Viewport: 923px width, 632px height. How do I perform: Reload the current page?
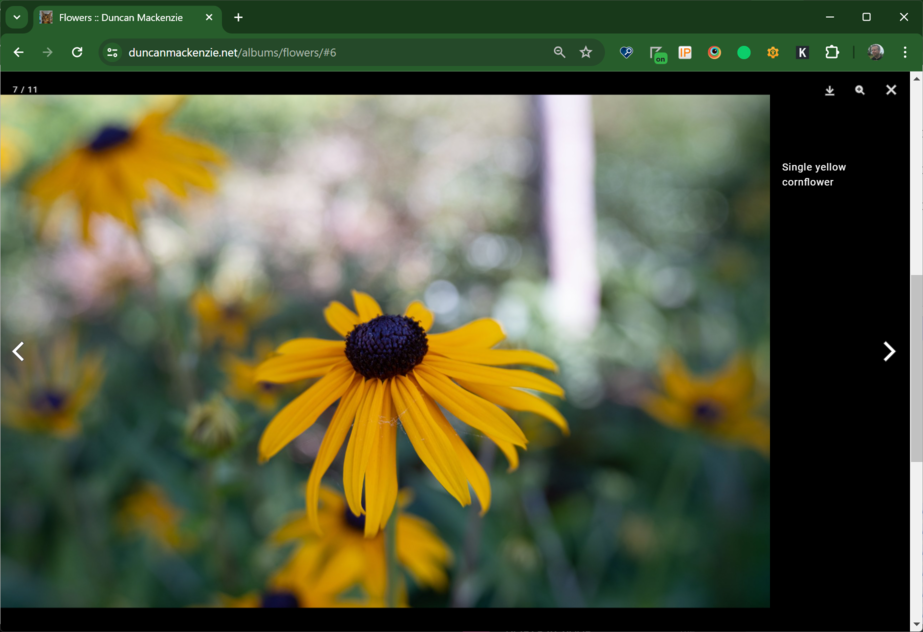pos(77,53)
